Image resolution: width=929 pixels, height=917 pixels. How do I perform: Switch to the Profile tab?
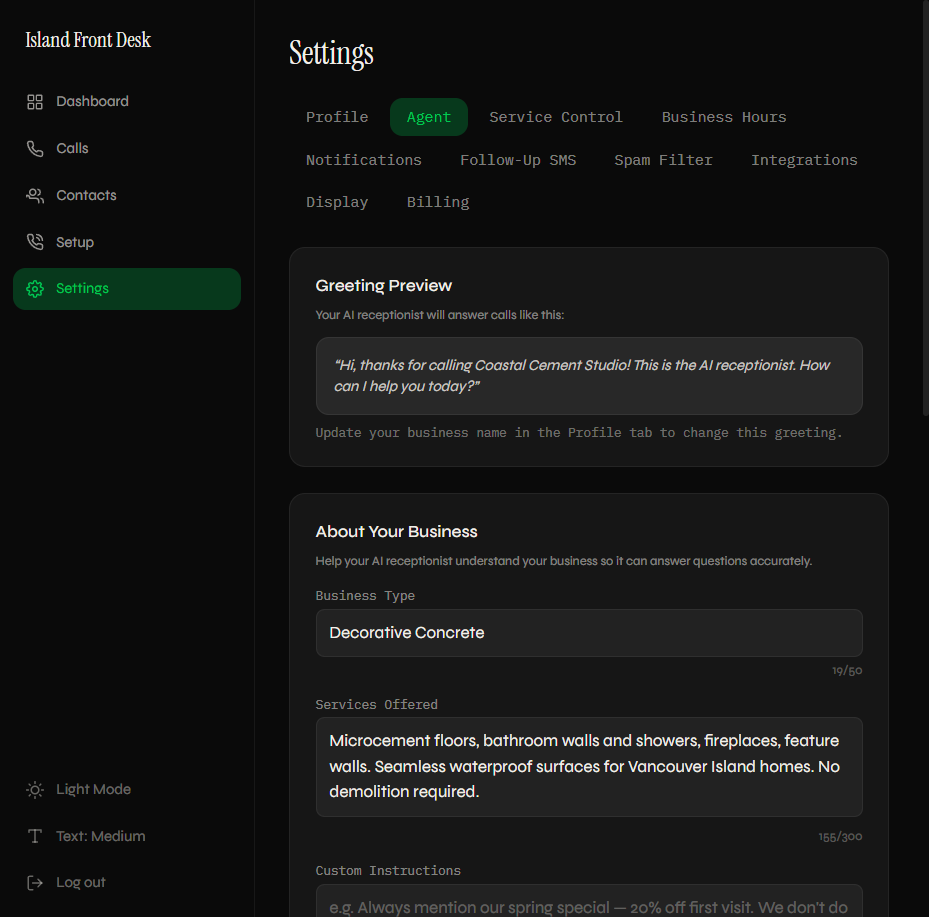tap(337, 117)
